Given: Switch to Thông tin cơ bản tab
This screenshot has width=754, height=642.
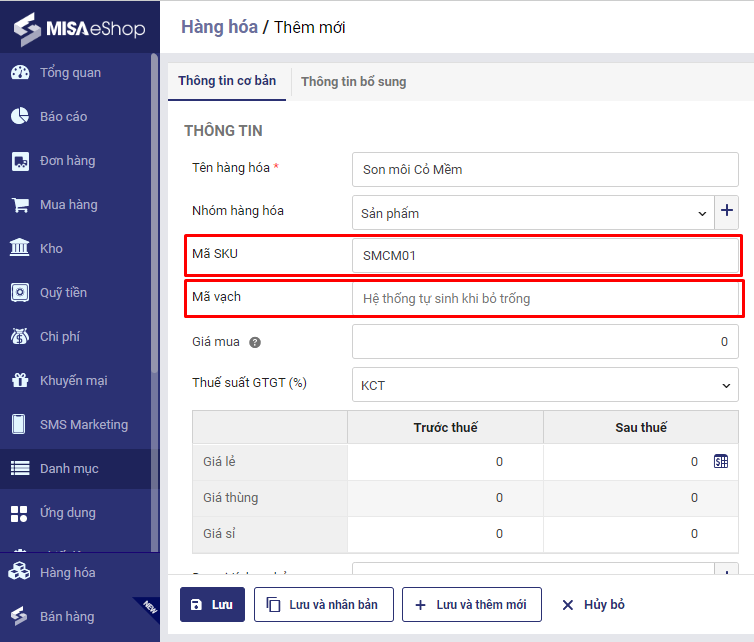Looking at the screenshot, I should [x=227, y=81].
